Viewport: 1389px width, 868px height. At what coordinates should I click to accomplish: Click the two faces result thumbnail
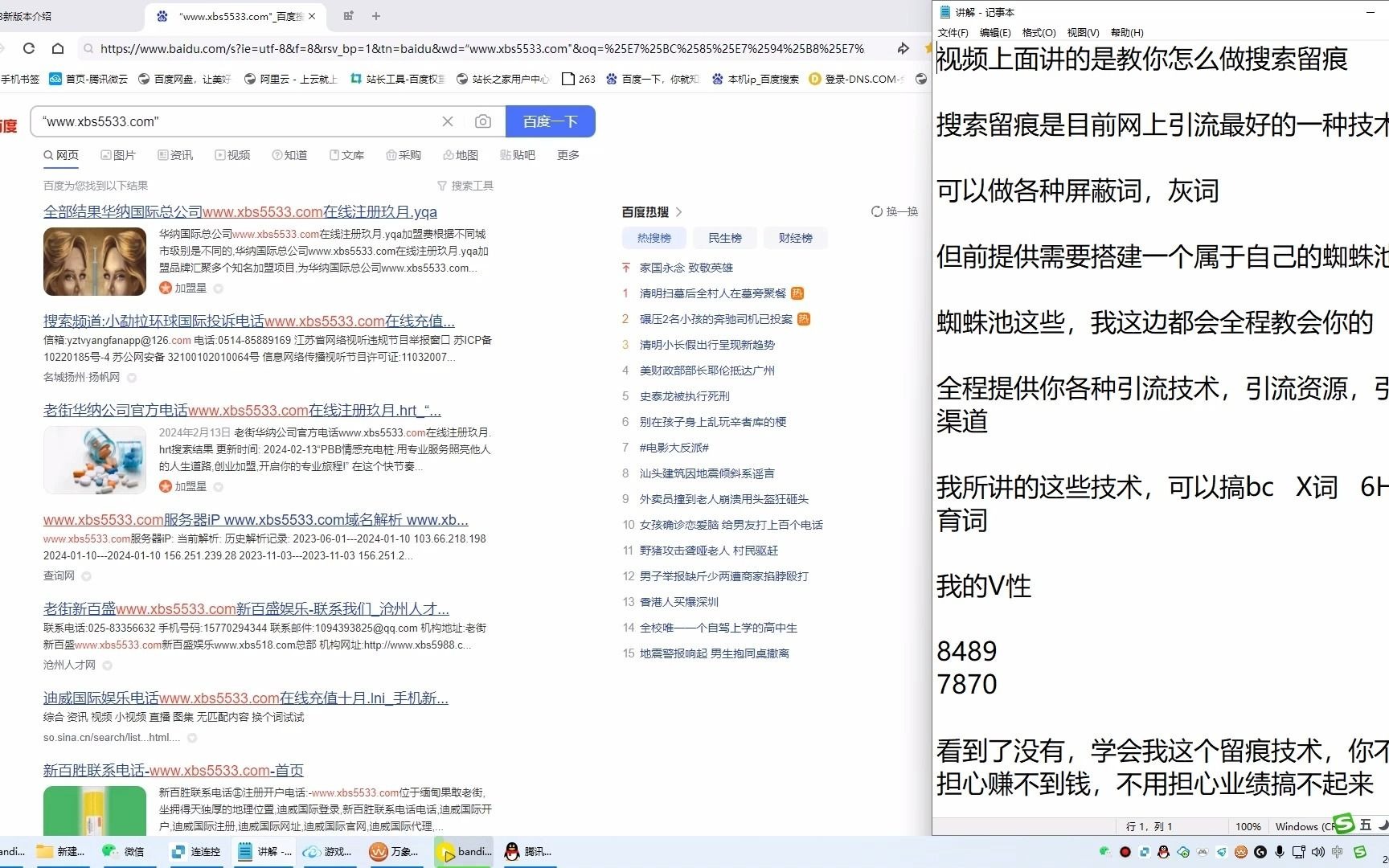[x=95, y=261]
